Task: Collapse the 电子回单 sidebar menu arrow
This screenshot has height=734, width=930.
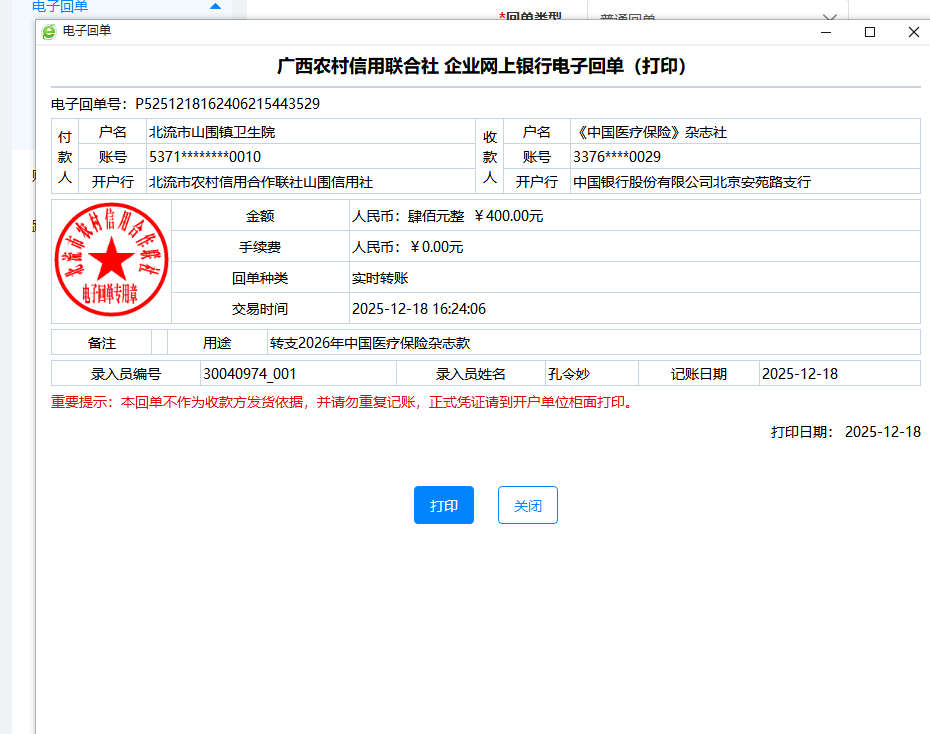Action: [215, 7]
